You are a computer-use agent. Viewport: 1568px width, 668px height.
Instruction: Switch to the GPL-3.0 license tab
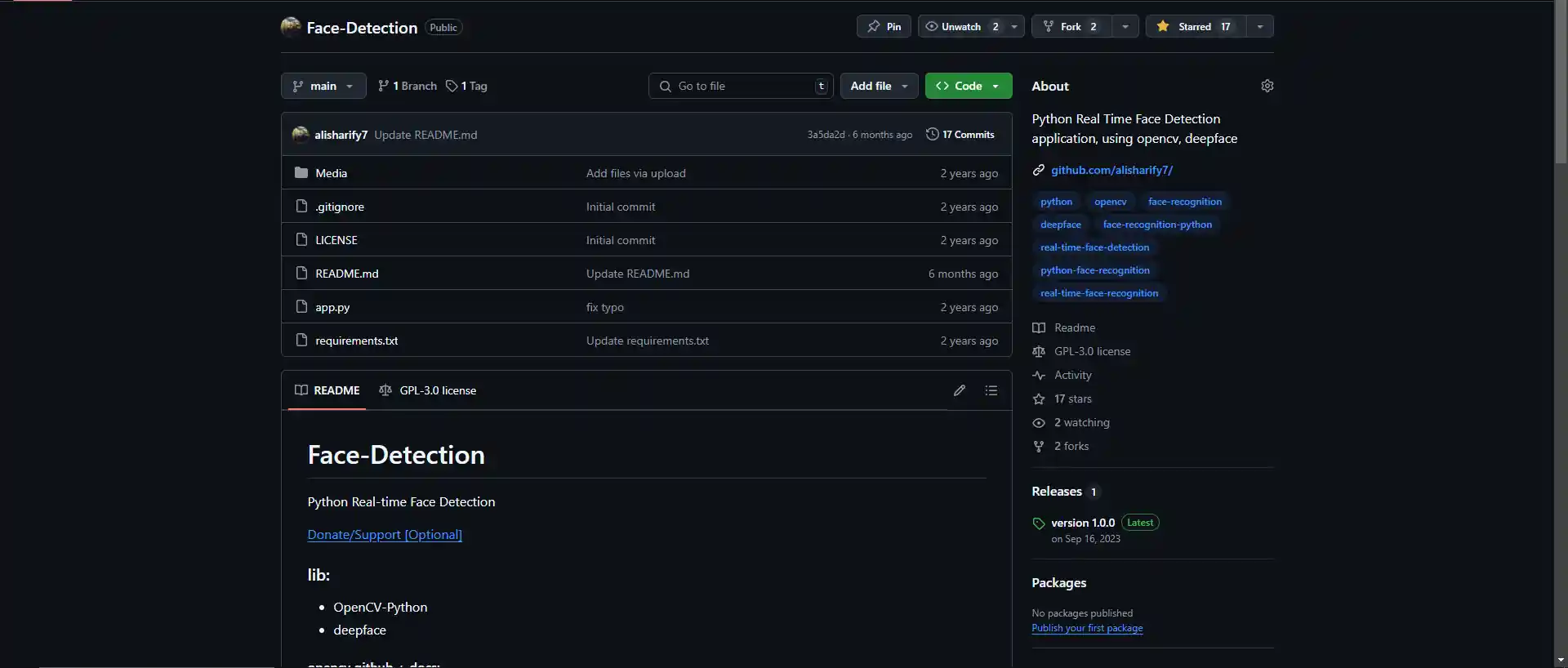pos(428,390)
